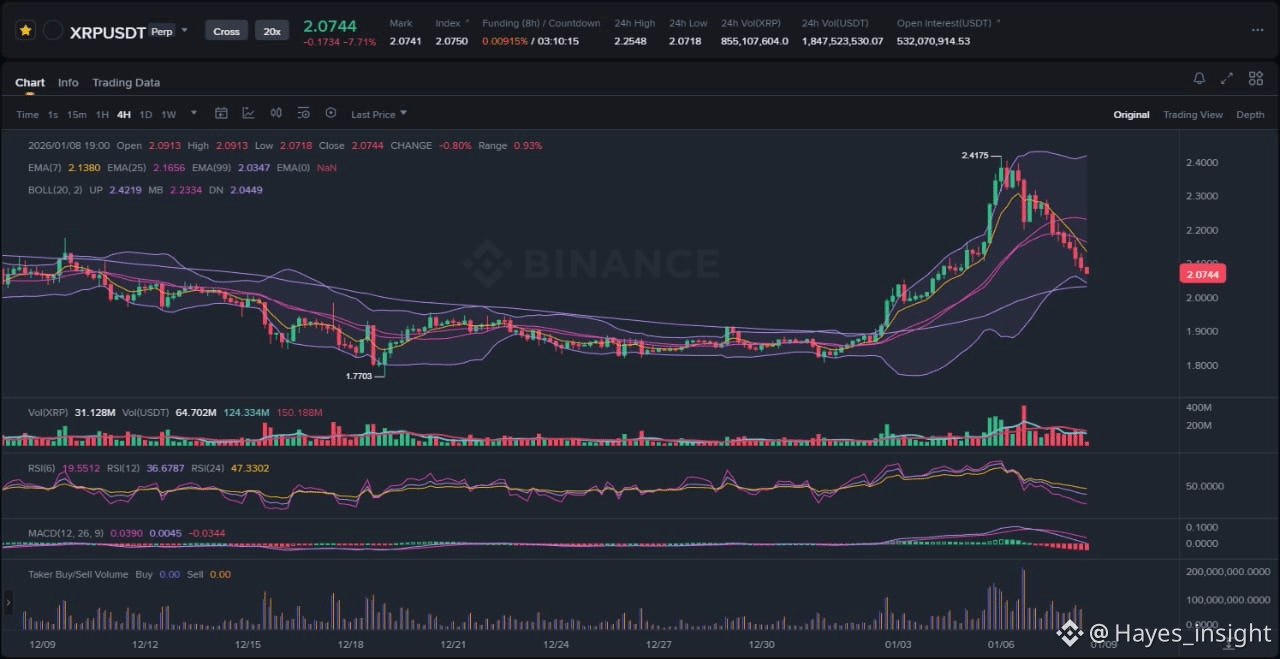Open the Cross margin mode button
The image size is (1280, 659).
coord(227,31)
